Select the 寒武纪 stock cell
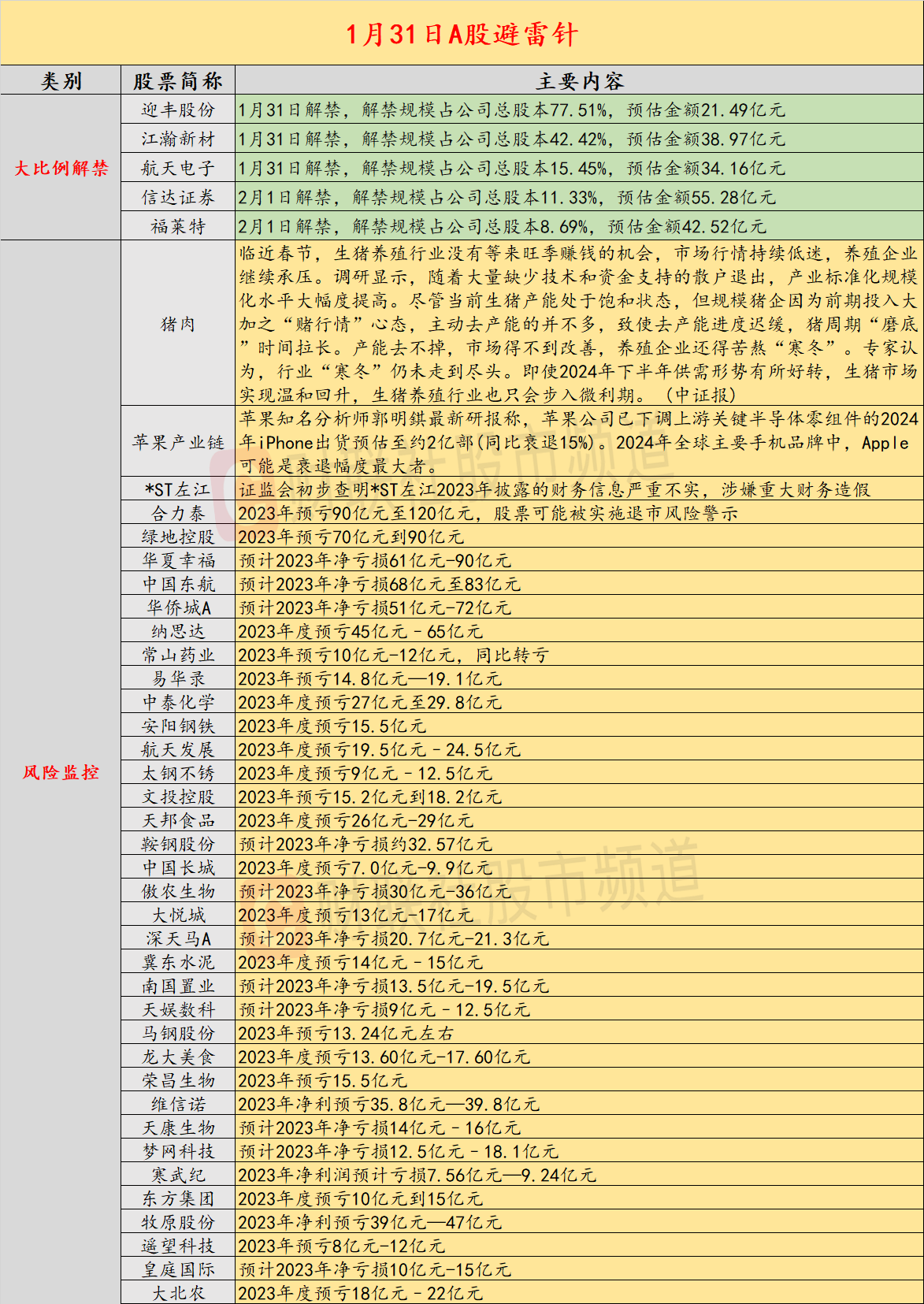The width and height of the screenshot is (924, 1304). (x=178, y=1175)
